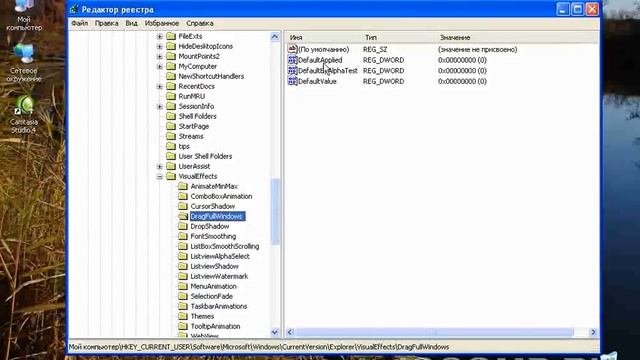Click the AnimateMinMax folder icon
Viewport: 640px width, 360px height.
pyautogui.click(x=183, y=186)
